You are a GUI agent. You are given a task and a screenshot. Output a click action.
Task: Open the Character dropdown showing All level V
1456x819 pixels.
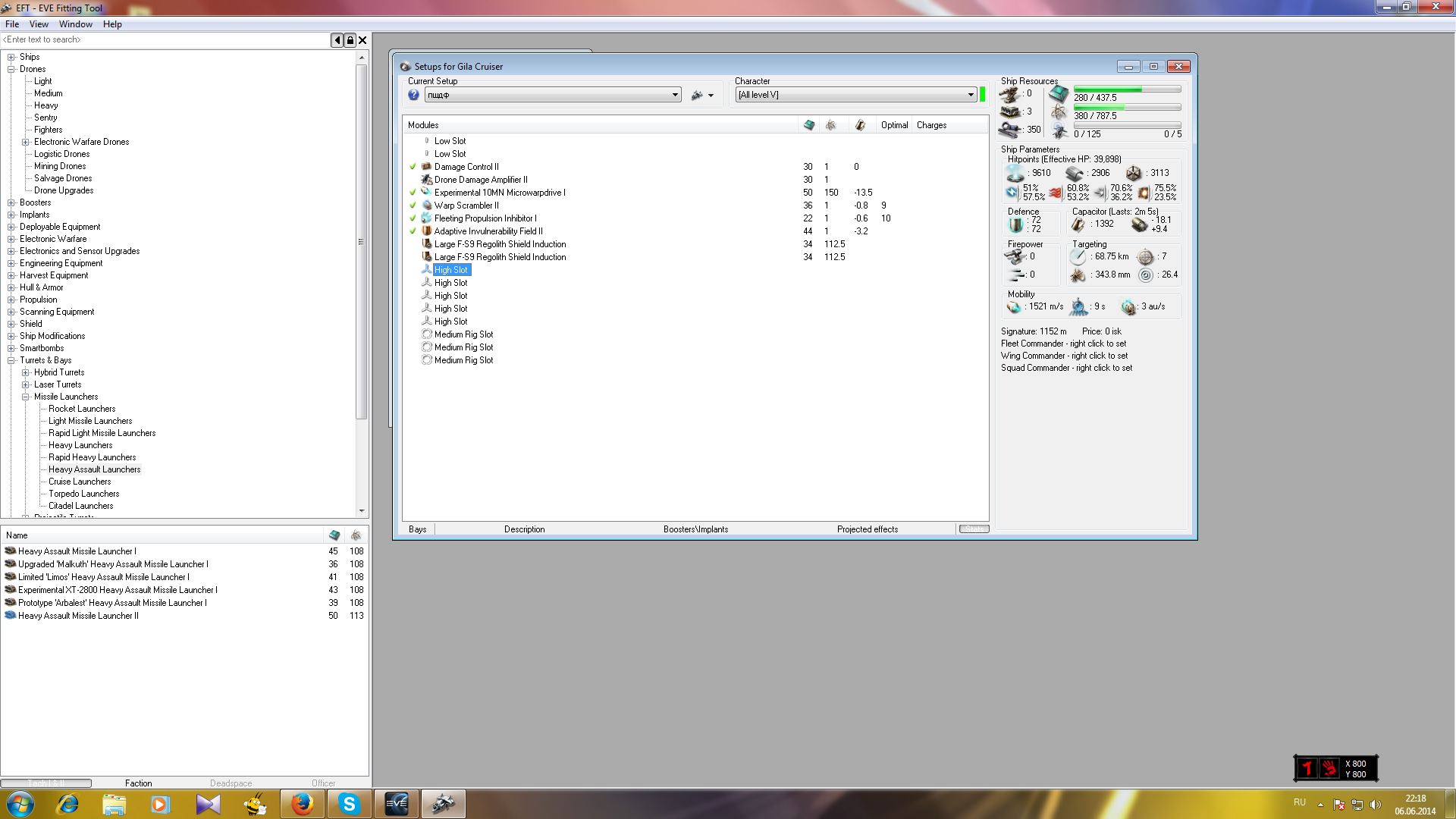(856, 95)
